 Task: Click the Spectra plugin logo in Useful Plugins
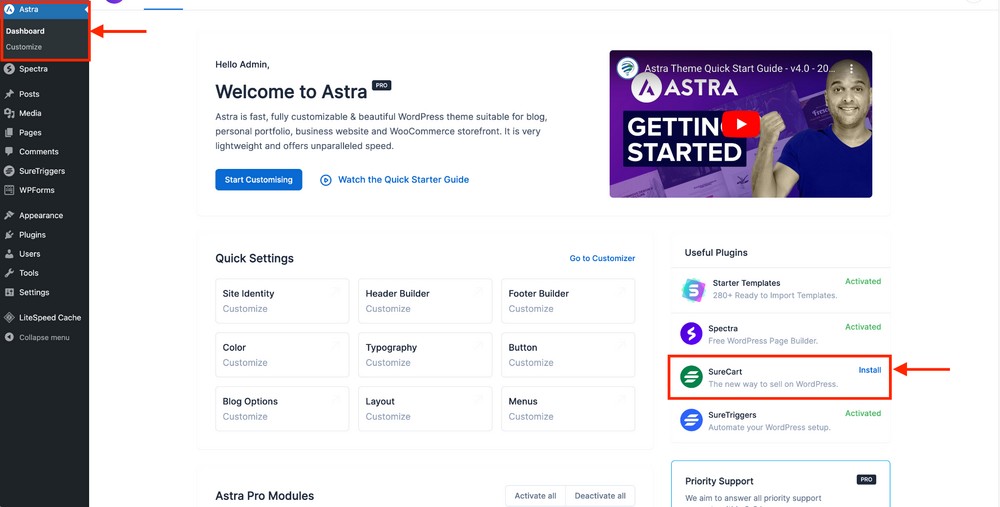(691, 334)
